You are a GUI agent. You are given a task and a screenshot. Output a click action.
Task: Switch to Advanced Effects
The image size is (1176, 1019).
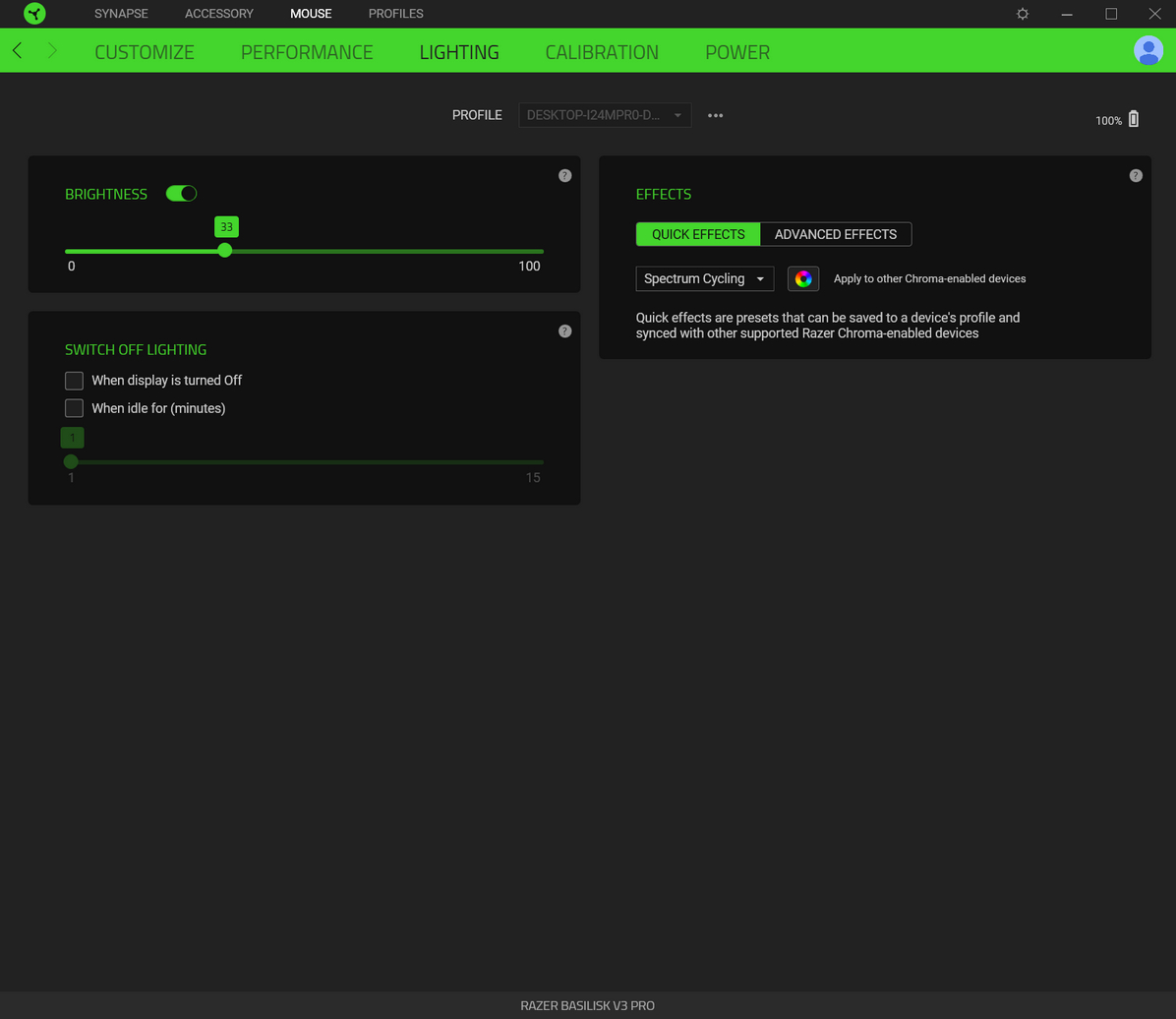(836, 234)
